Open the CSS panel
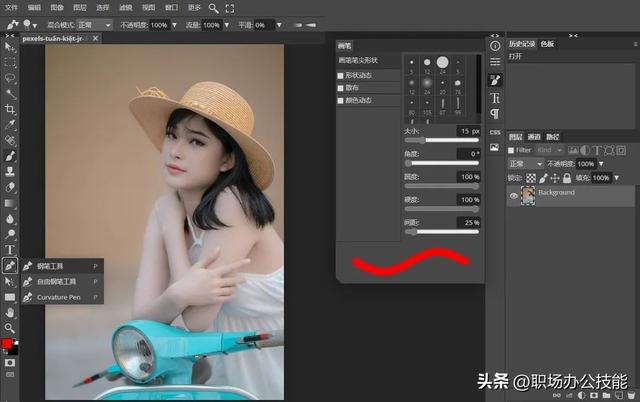640x402 pixels. click(x=495, y=132)
